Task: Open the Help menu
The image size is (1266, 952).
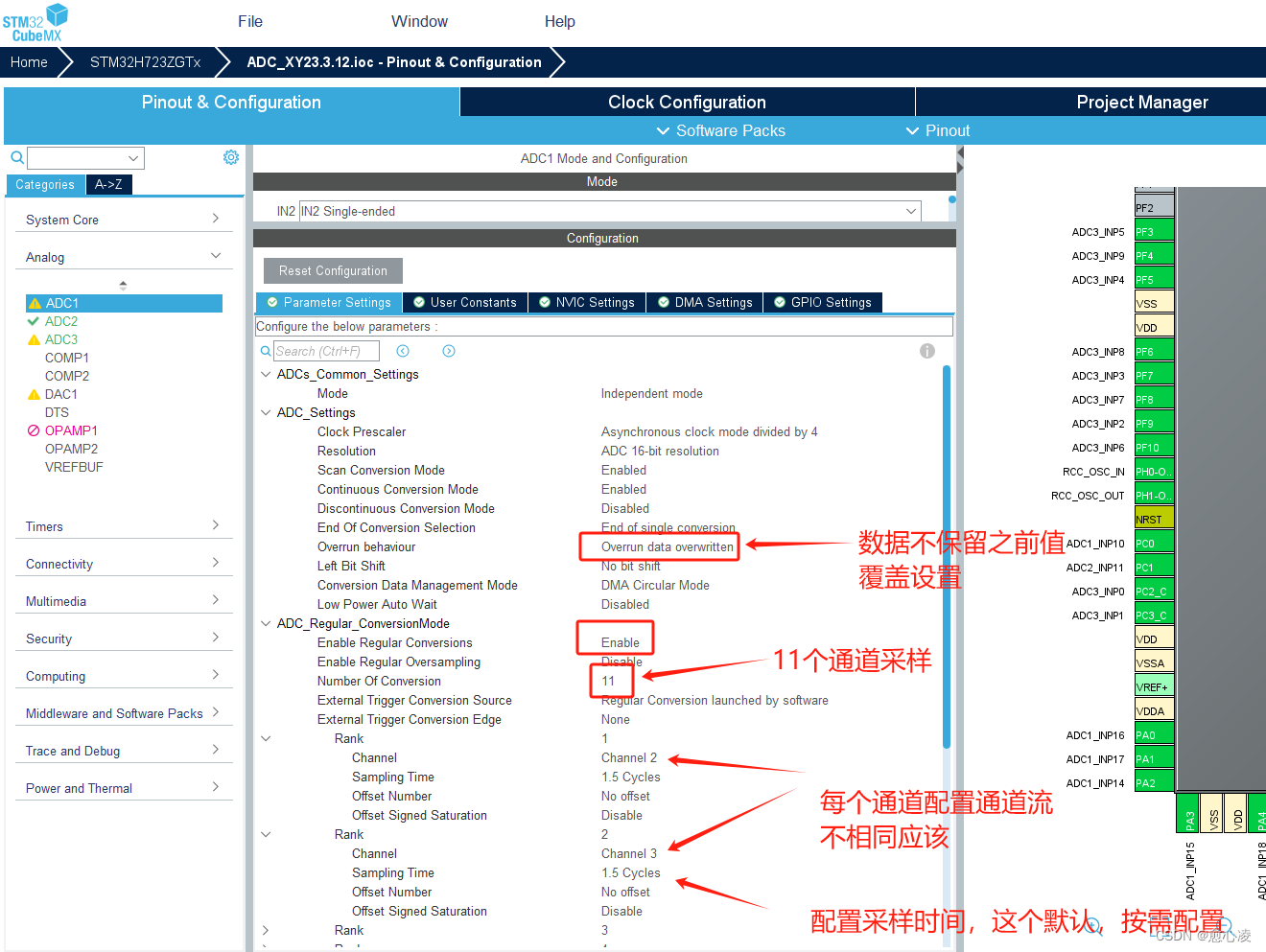Action: (x=560, y=21)
